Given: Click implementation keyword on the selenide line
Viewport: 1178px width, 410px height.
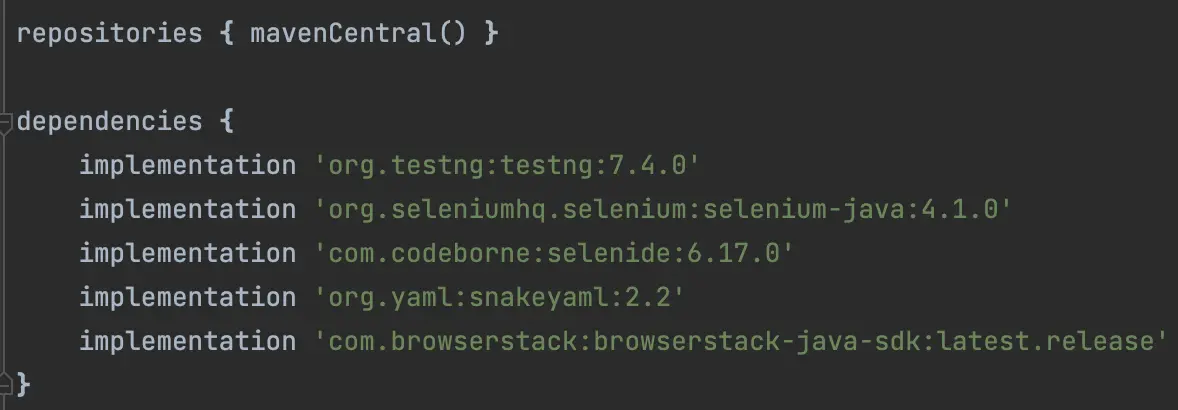Looking at the screenshot, I should pos(187,254).
